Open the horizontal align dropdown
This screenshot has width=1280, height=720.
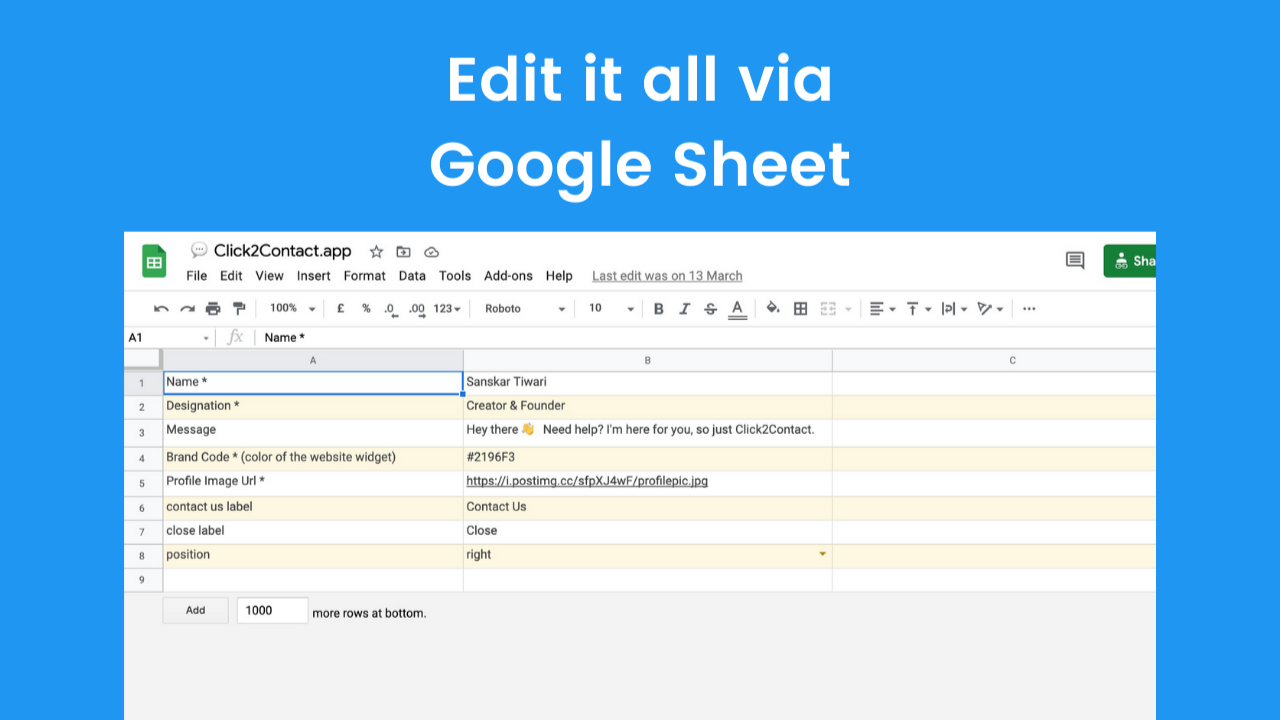[x=882, y=309]
